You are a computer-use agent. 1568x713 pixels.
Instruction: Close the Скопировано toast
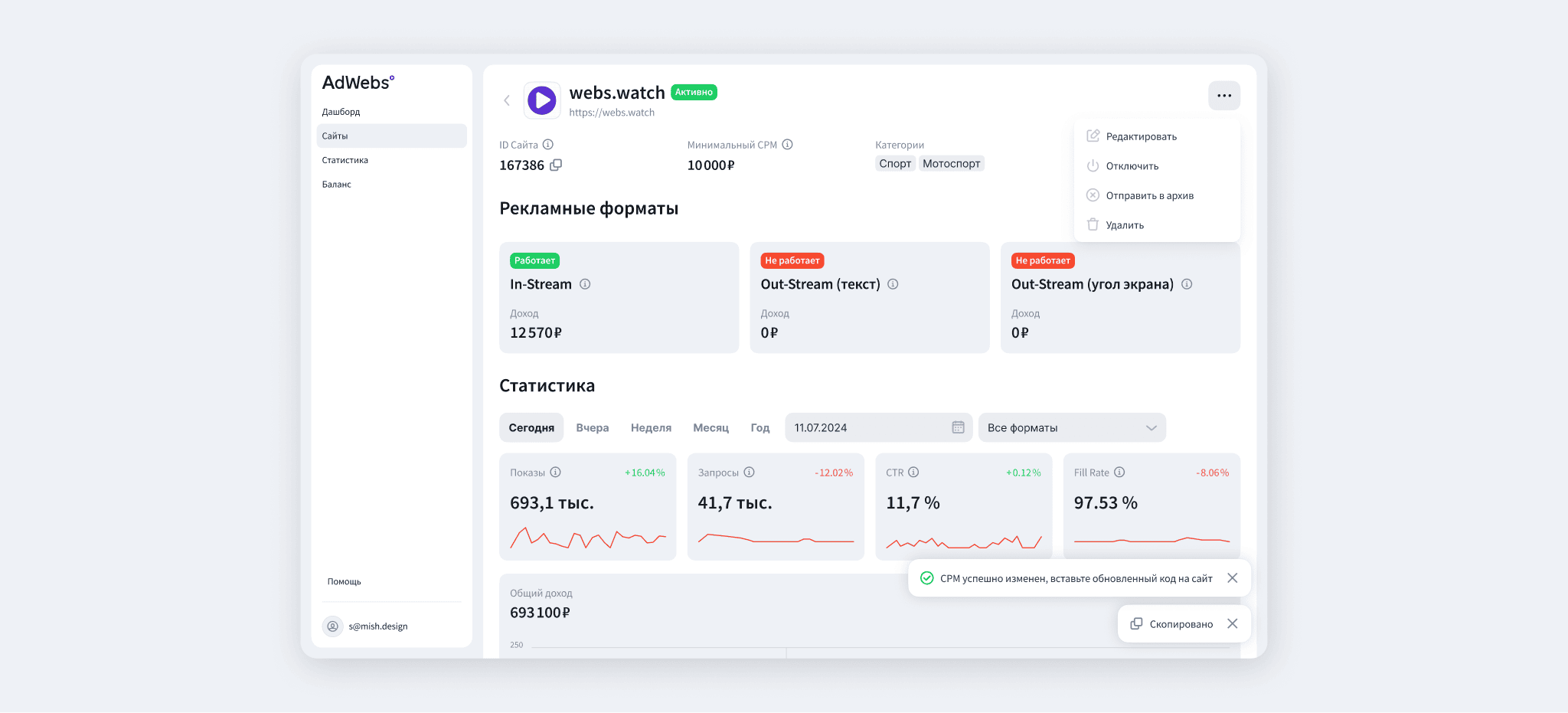(x=1232, y=623)
